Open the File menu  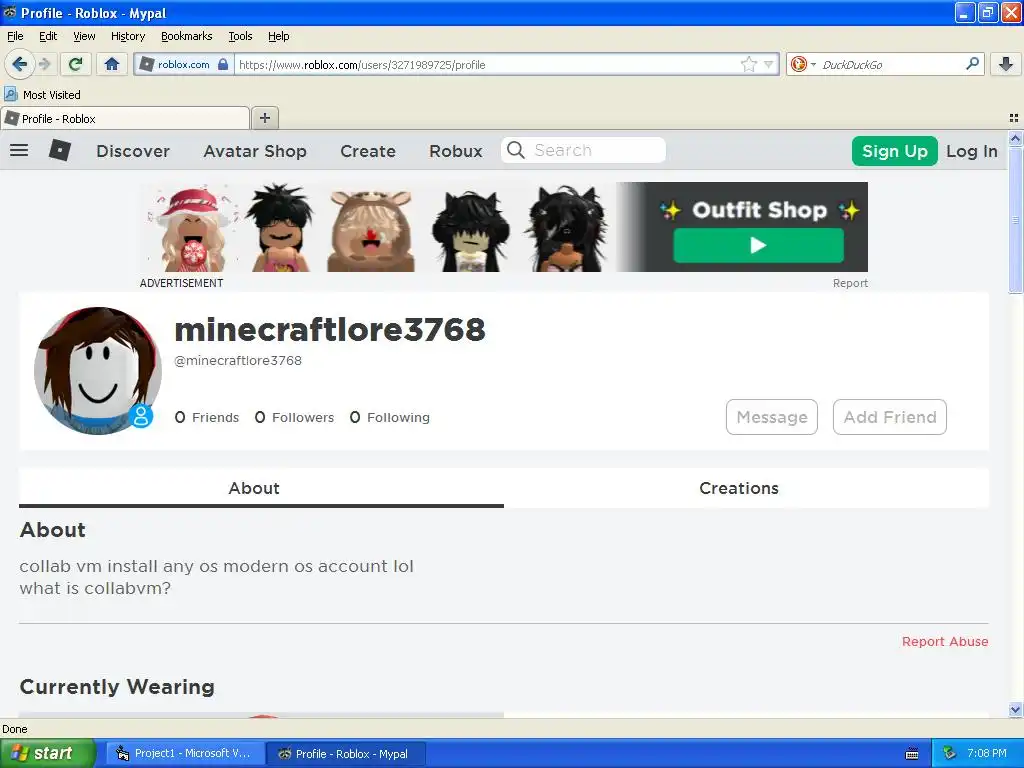coord(15,36)
